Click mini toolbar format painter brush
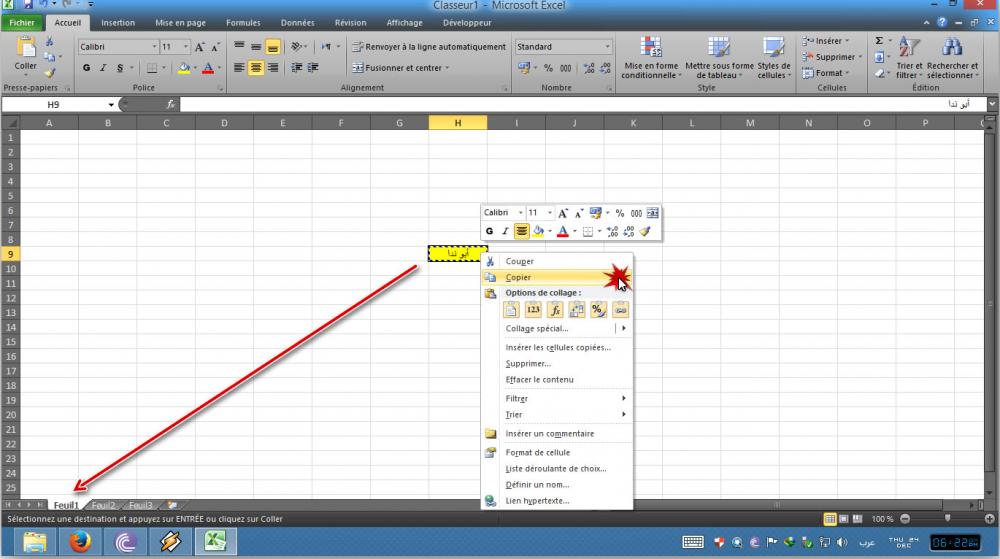Image resolution: width=1000 pixels, height=559 pixels. (x=645, y=231)
